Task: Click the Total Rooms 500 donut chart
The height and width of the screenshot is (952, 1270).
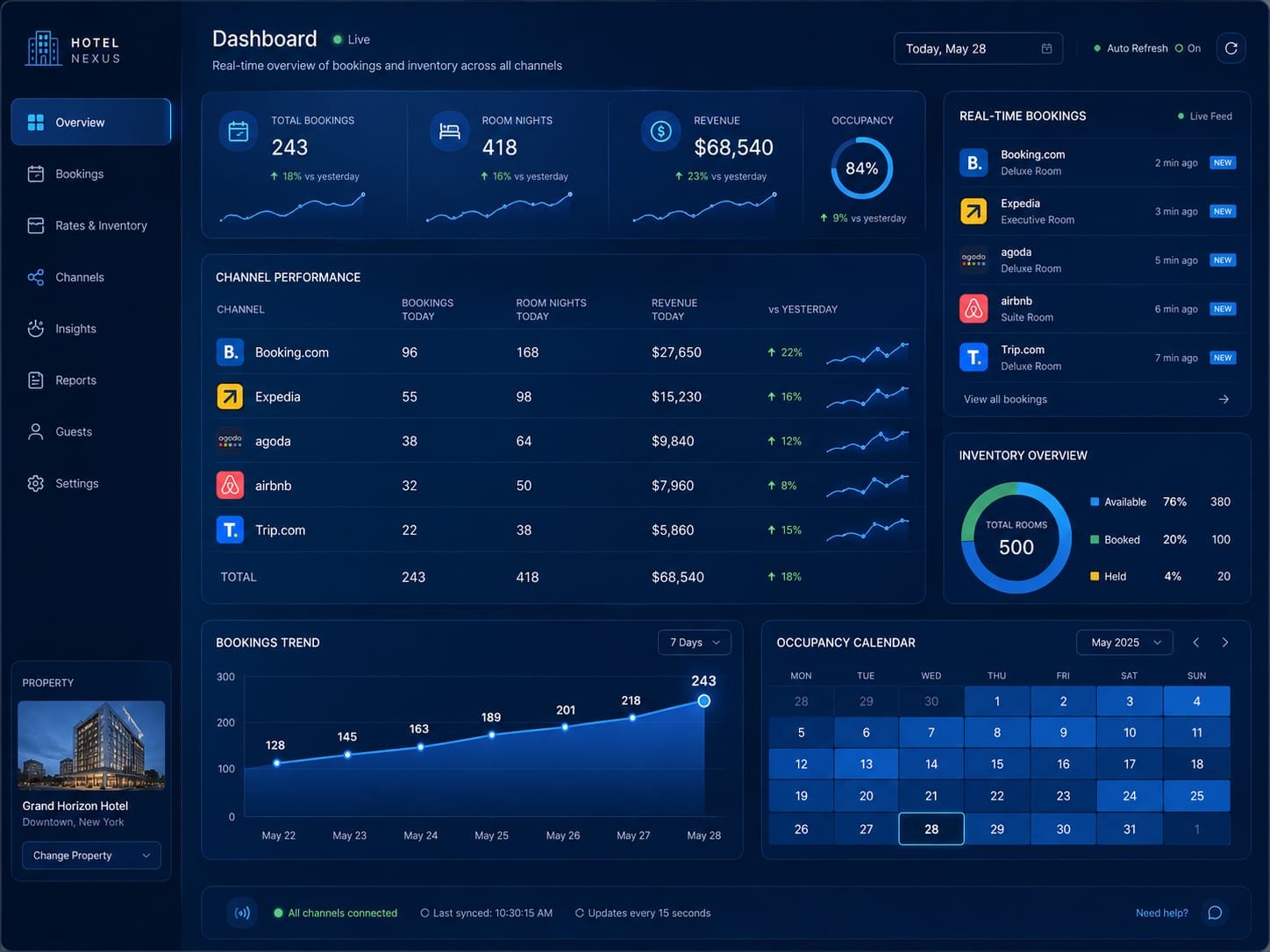Action: (x=1017, y=537)
